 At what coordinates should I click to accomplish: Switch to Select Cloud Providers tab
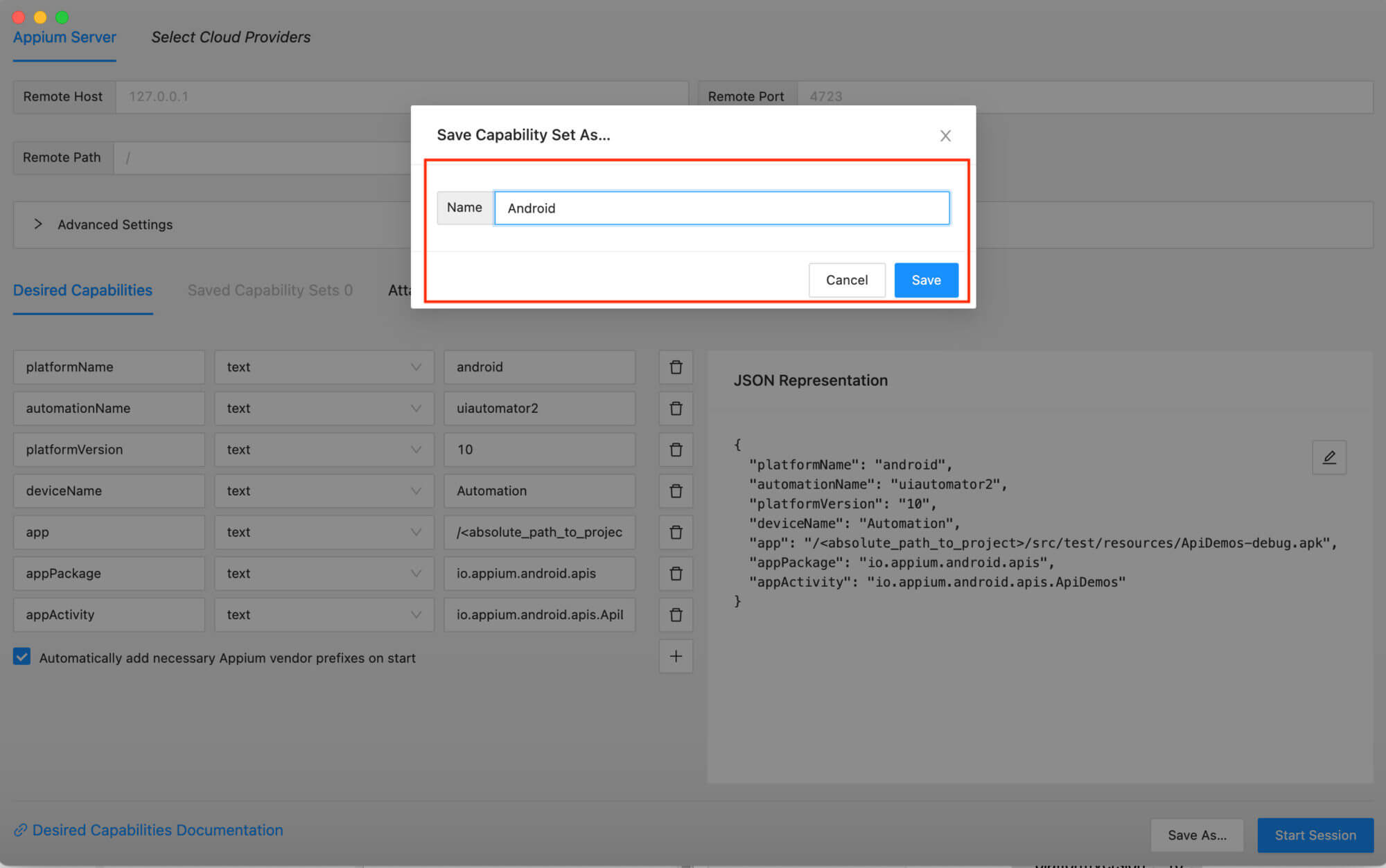pos(231,37)
